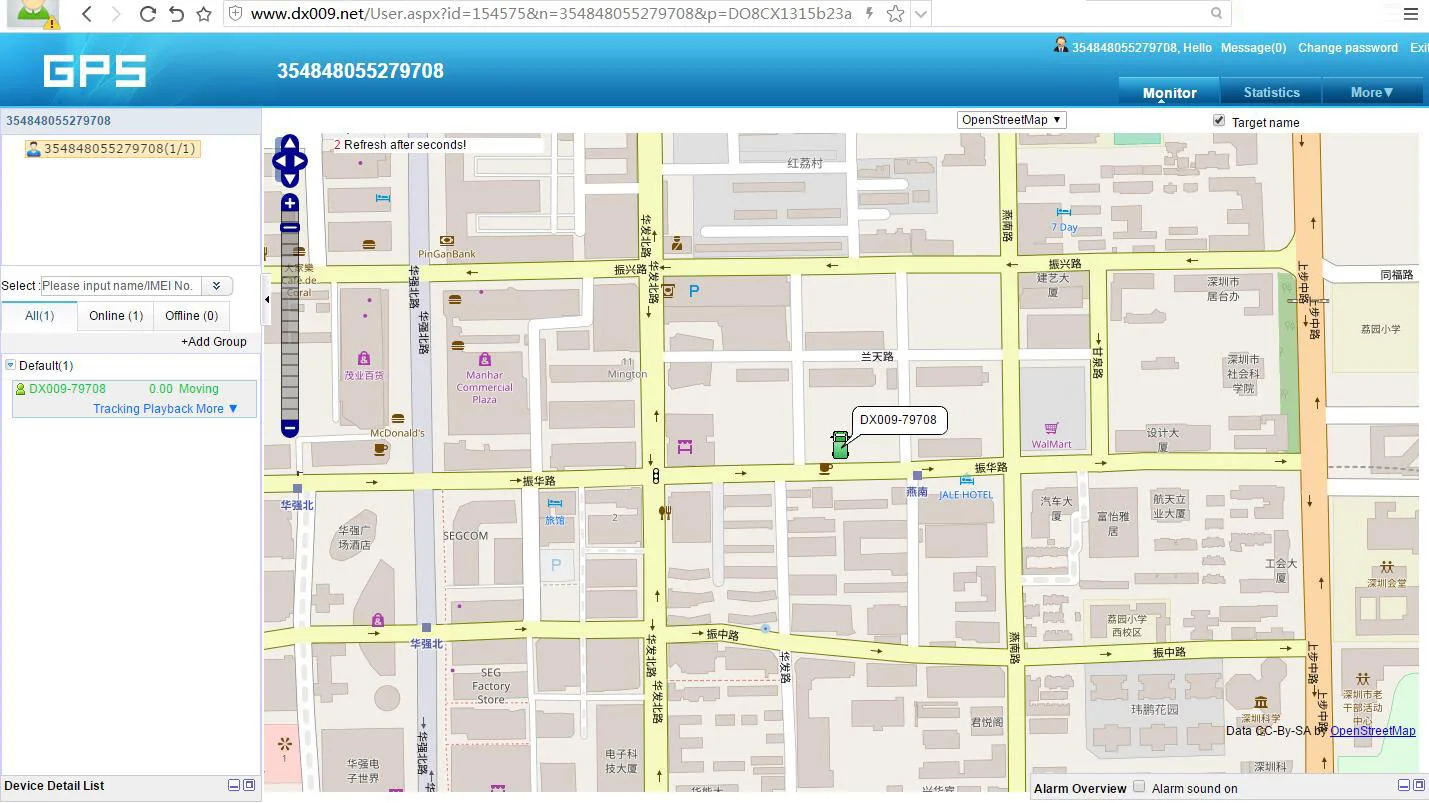
Task: Click the site security shield icon
Action: pyautogui.click(x=235, y=14)
